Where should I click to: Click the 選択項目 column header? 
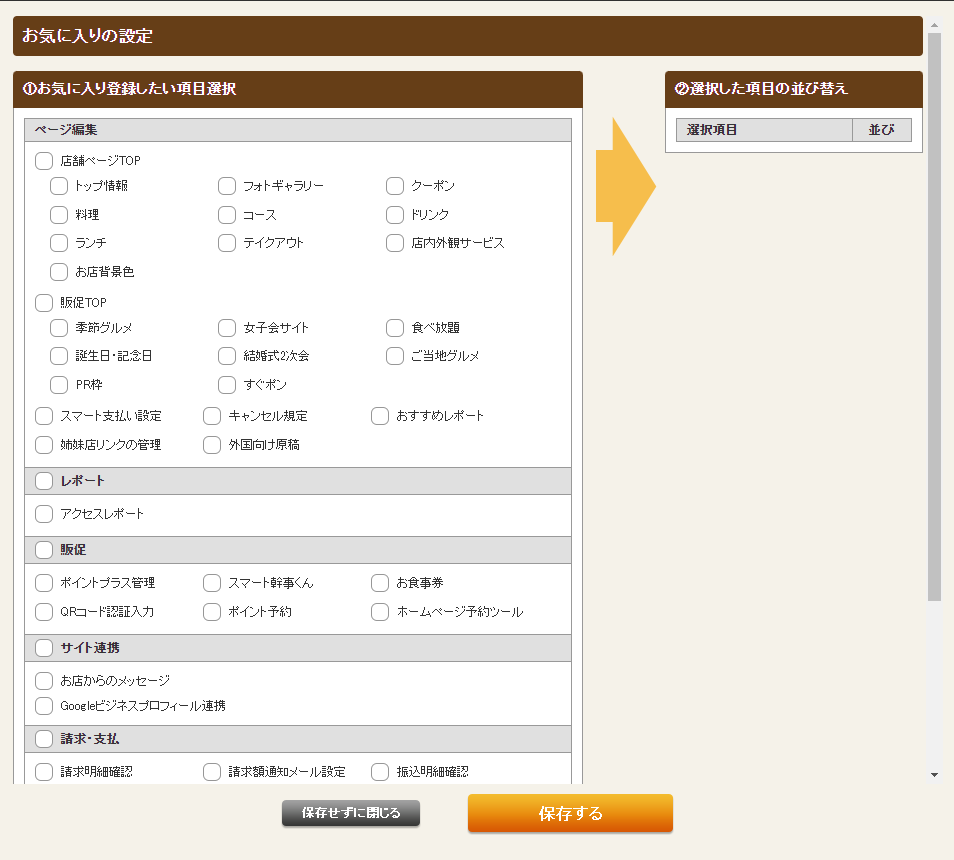click(764, 130)
